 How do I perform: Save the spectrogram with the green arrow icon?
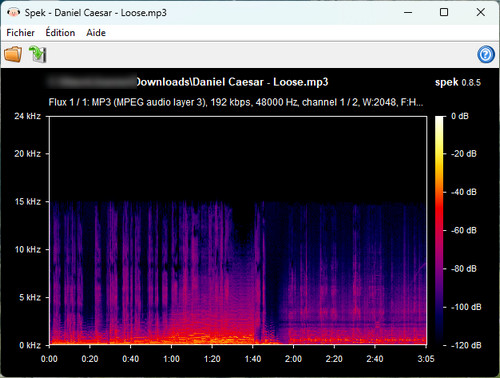38,54
